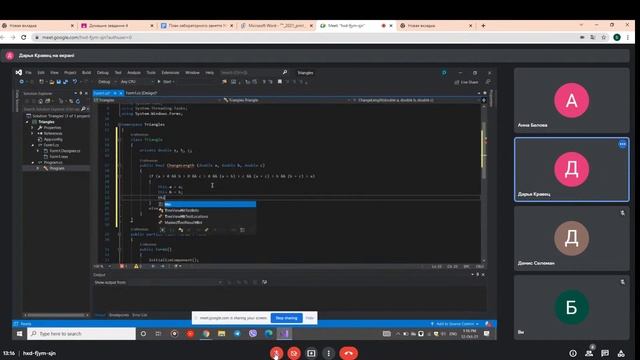This screenshot has width=640, height=360.
Task: Click the Б avatar participant tile
Action: [x=571, y=307]
